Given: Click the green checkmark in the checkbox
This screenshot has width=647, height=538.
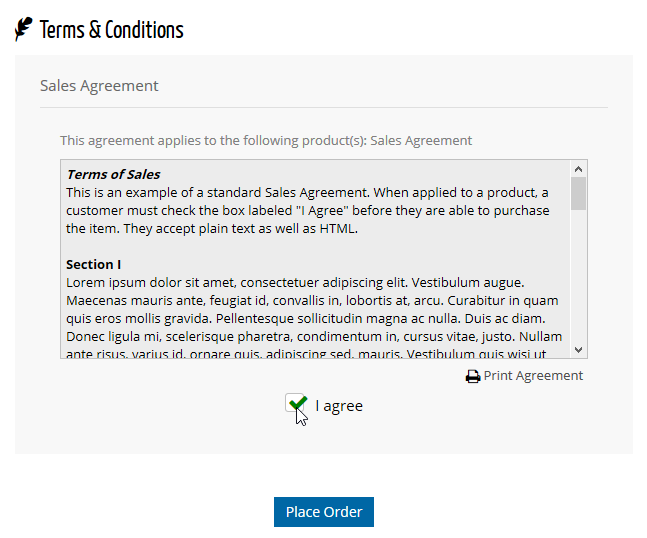Looking at the screenshot, I should [x=297, y=403].
